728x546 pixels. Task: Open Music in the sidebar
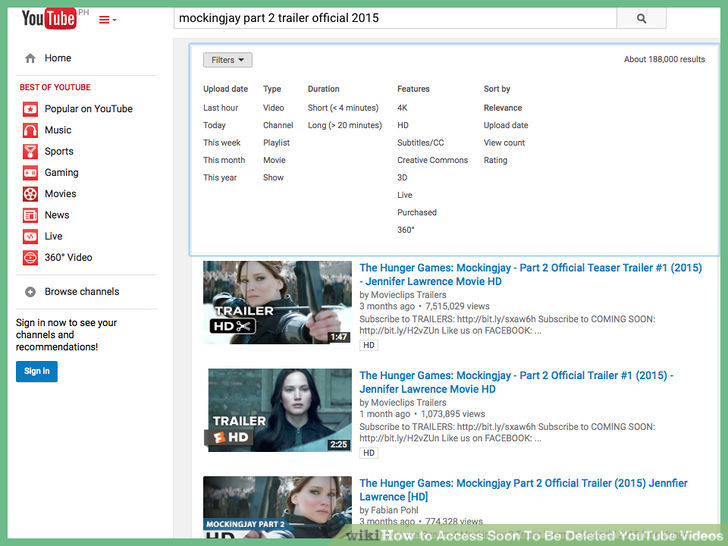(x=58, y=130)
